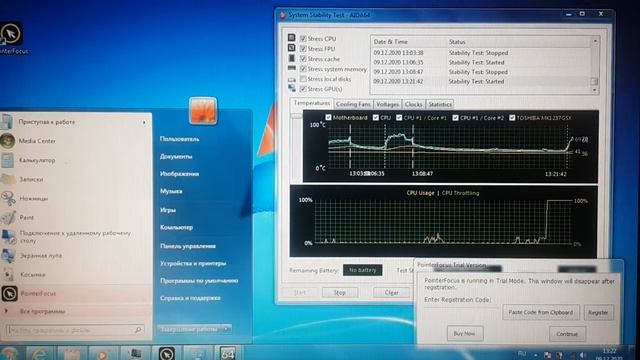
Task: Open Remote Desktop Connection icon
Action: 8,237
